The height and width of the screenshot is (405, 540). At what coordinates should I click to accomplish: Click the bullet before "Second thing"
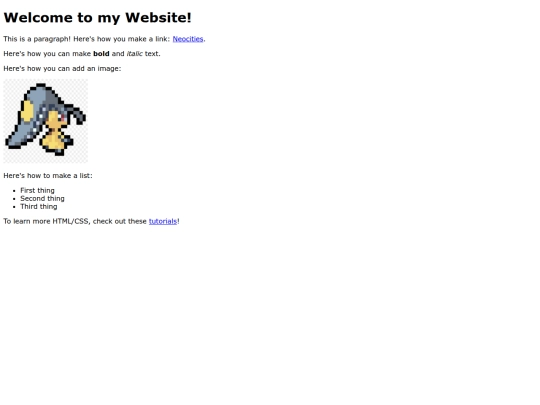point(14,199)
